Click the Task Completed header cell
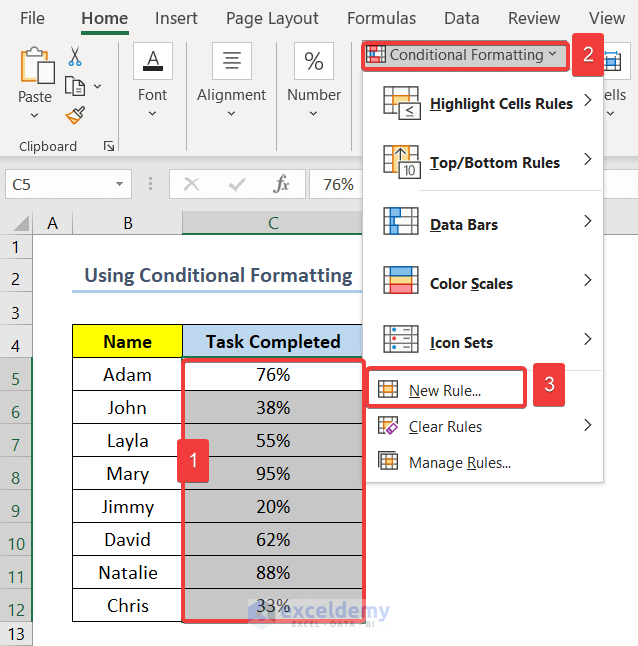 pos(273,341)
